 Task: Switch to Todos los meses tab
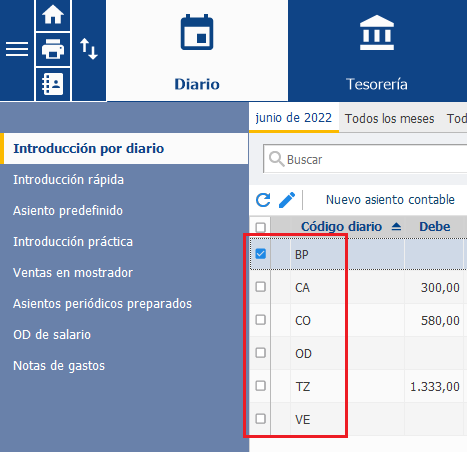(x=389, y=119)
